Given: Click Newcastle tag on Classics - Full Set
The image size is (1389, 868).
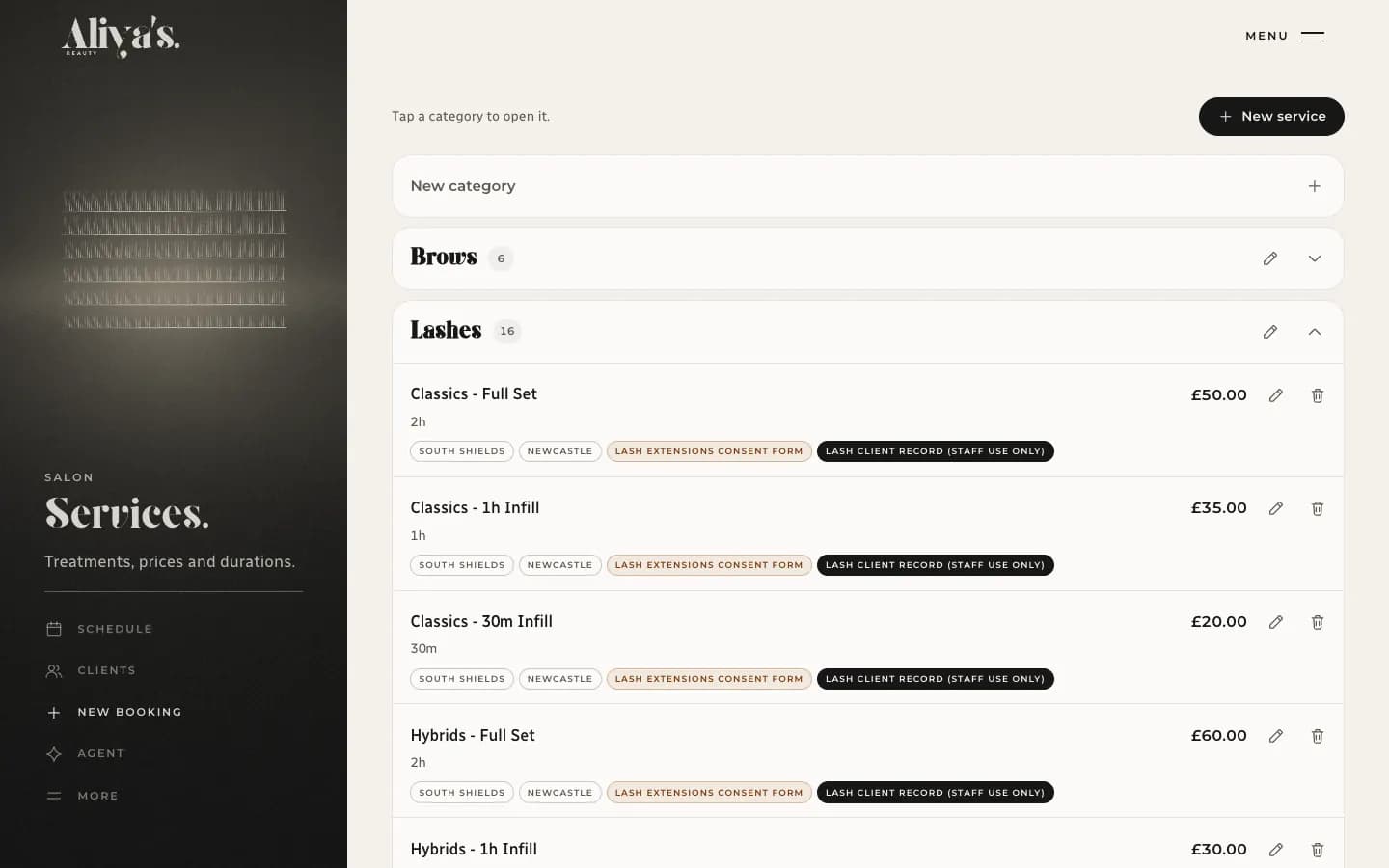Looking at the screenshot, I should pyautogui.click(x=560, y=451).
